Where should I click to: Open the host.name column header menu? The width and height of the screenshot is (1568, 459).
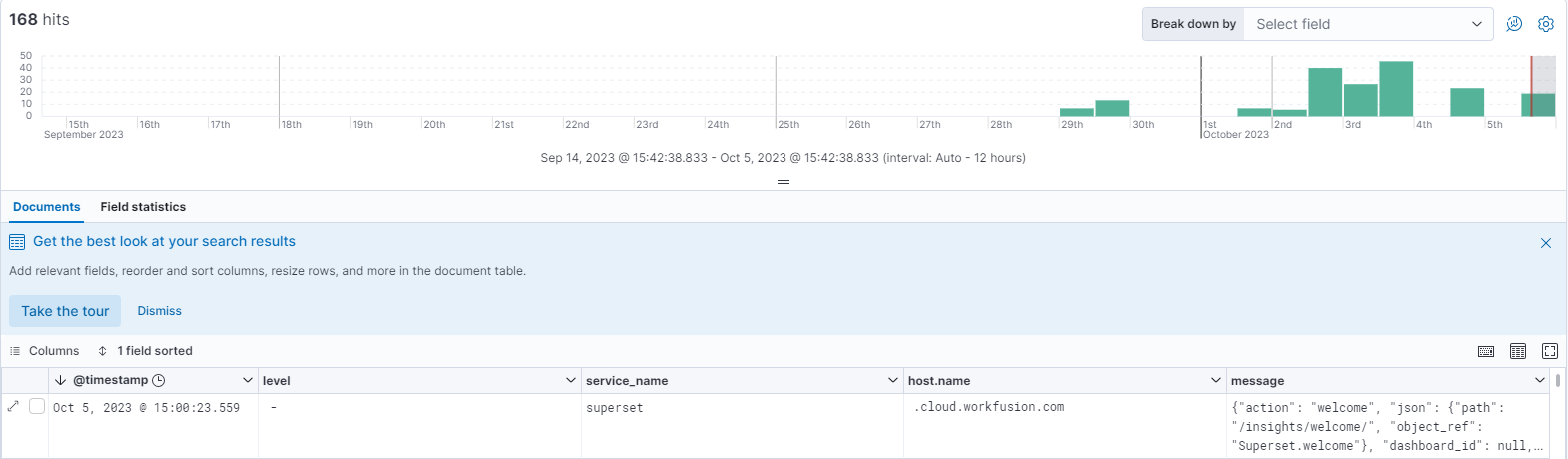tap(1216, 380)
